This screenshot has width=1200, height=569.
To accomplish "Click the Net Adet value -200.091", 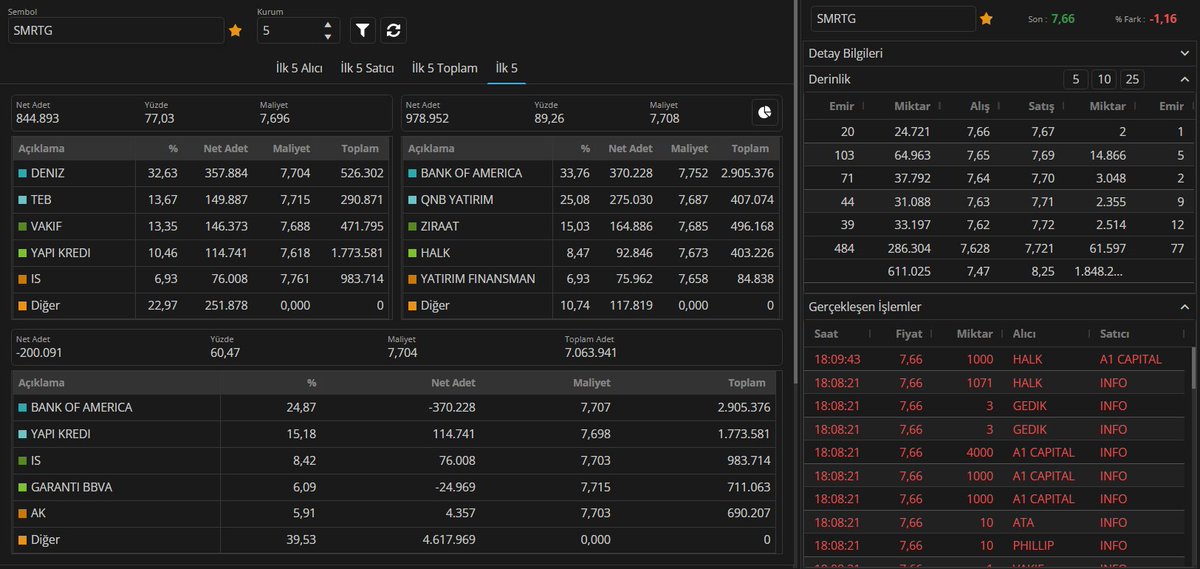I will click(x=39, y=353).
